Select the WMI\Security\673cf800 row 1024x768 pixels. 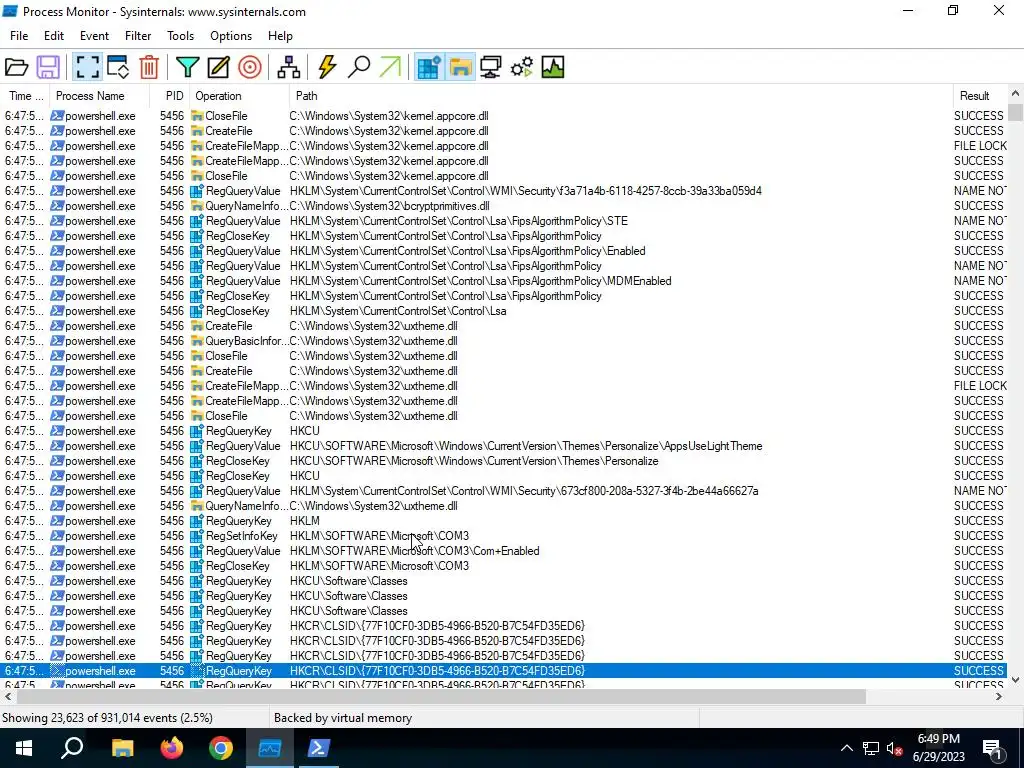pos(504,491)
